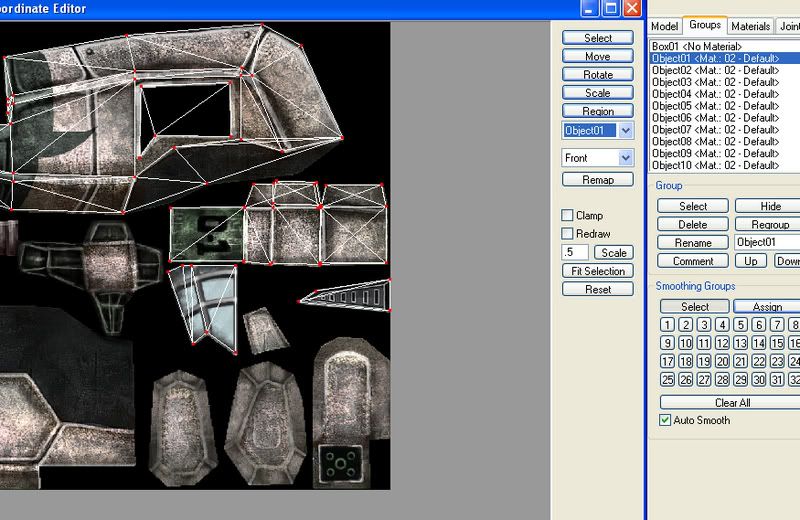Click the Rename group button
Image resolution: width=800 pixels, height=520 pixels.
693,243
